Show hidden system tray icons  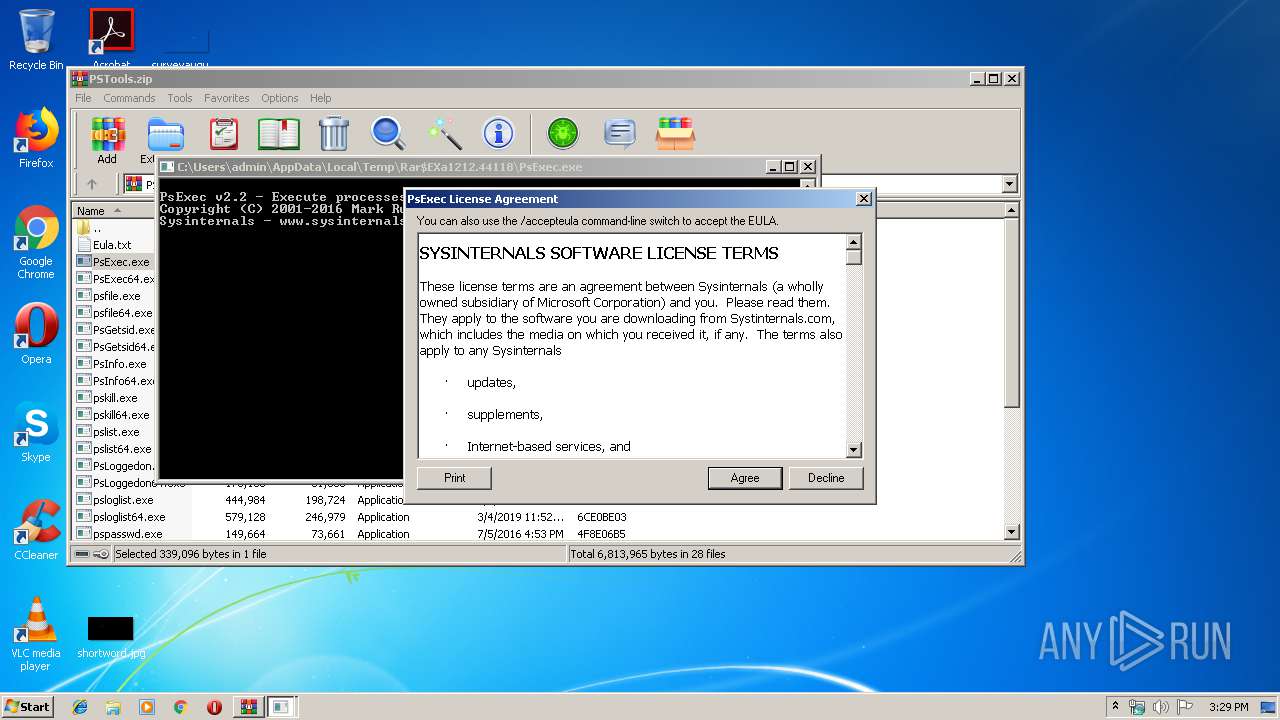click(1115, 707)
